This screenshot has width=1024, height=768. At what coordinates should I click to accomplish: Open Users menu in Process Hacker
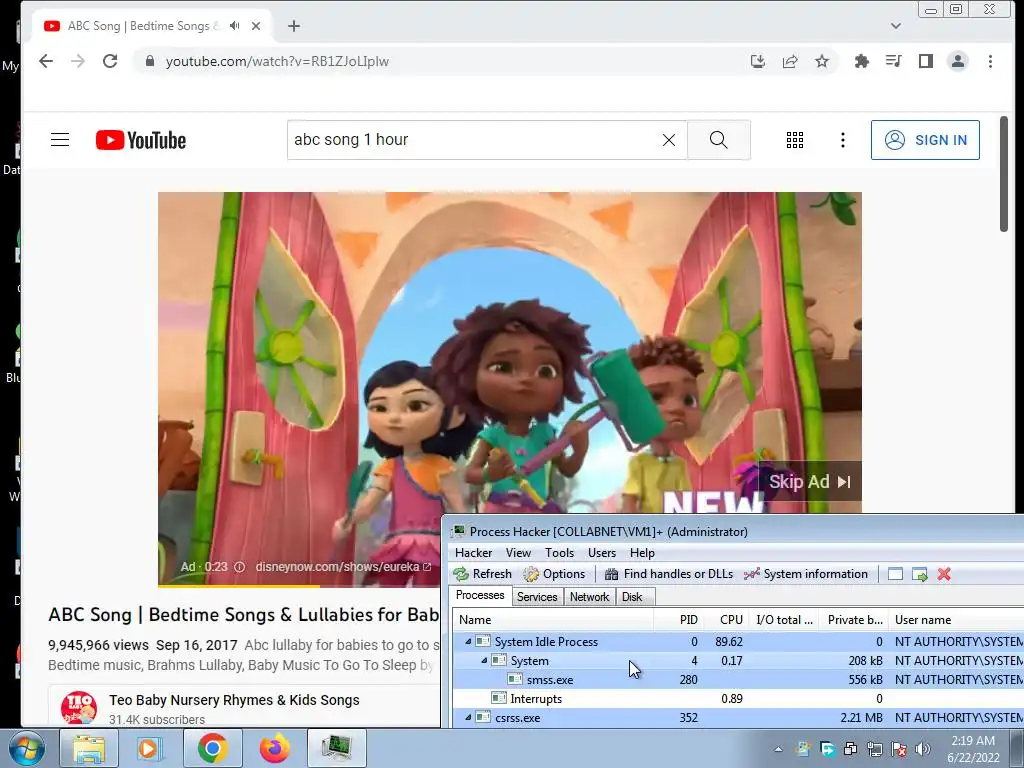(601, 552)
